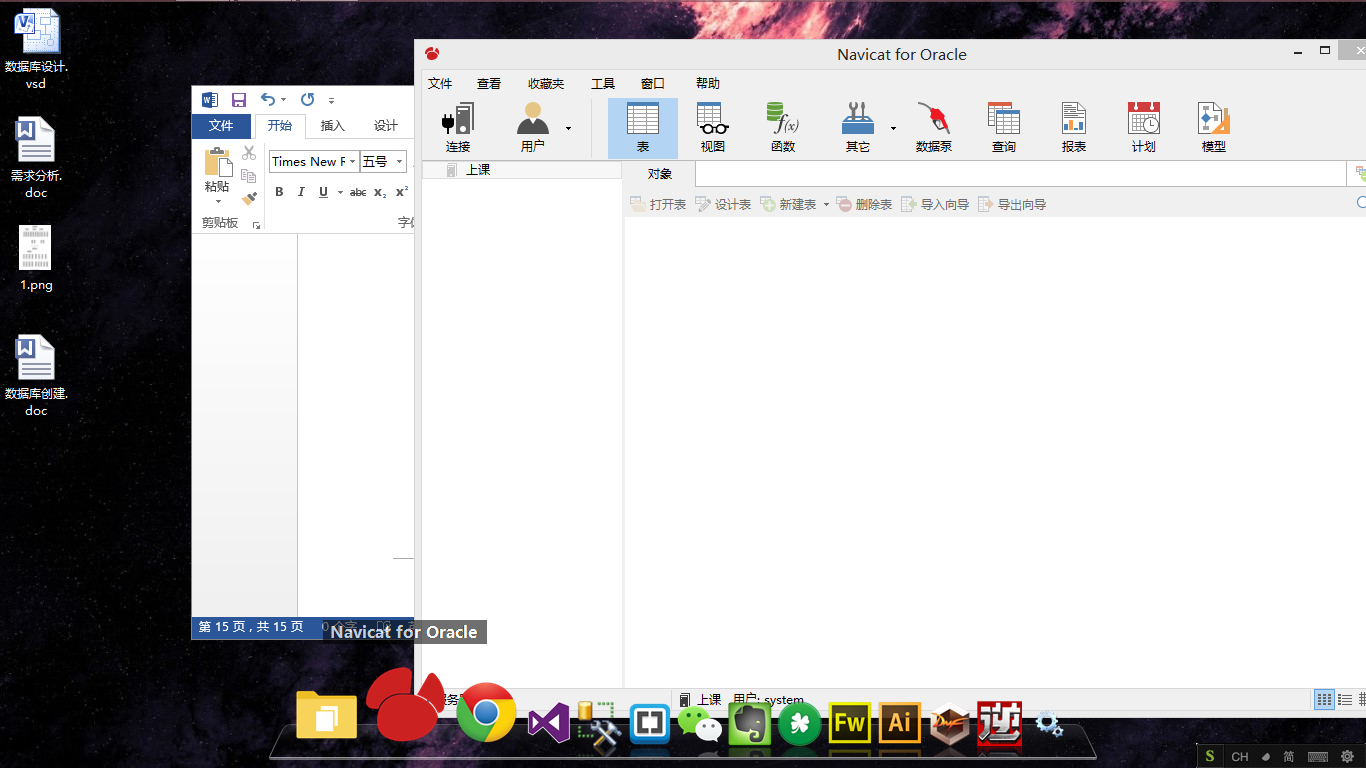Click the 其它 others icon in Navicat

click(x=858, y=127)
